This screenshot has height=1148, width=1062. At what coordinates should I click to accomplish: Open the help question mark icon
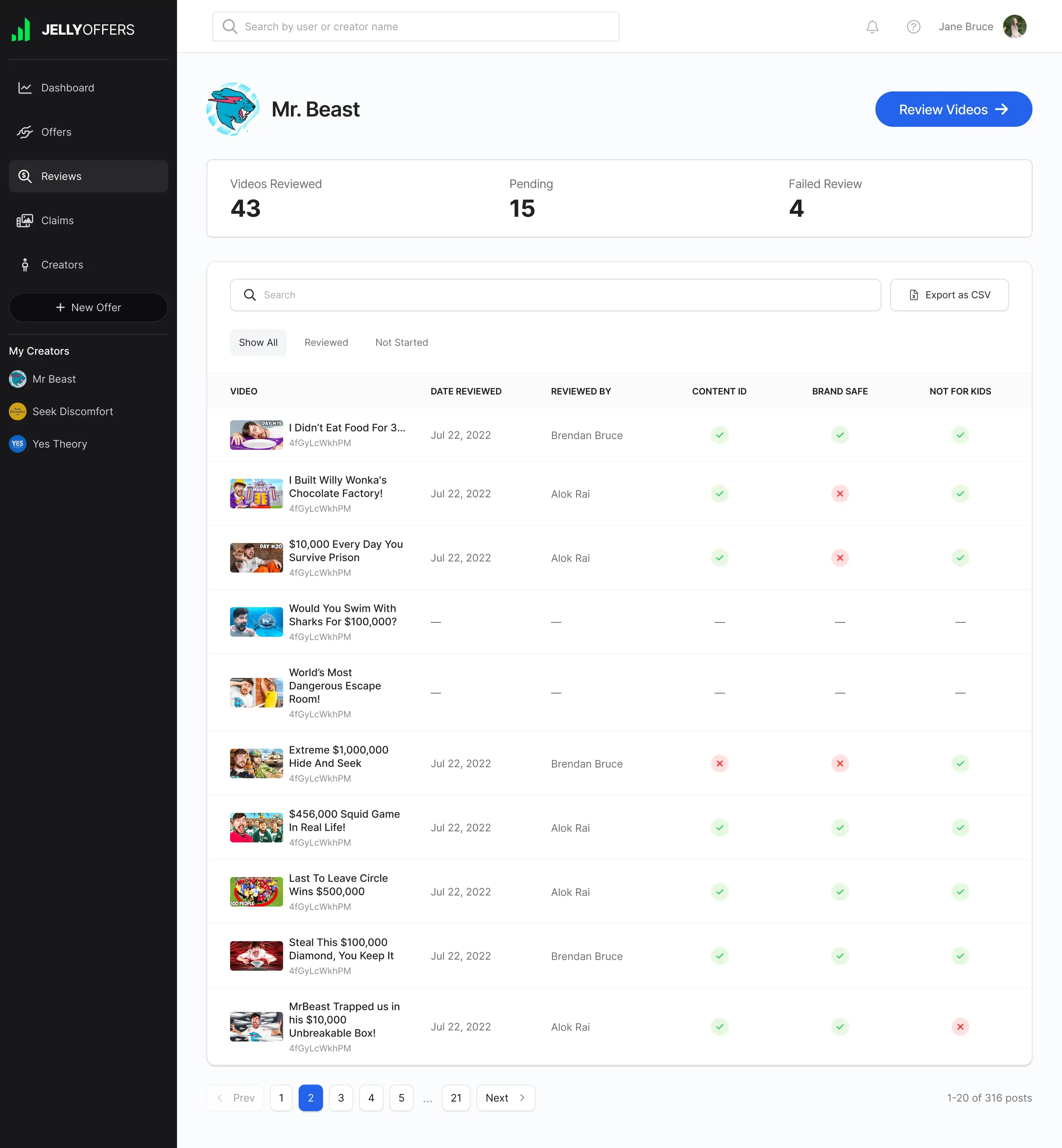coord(914,27)
